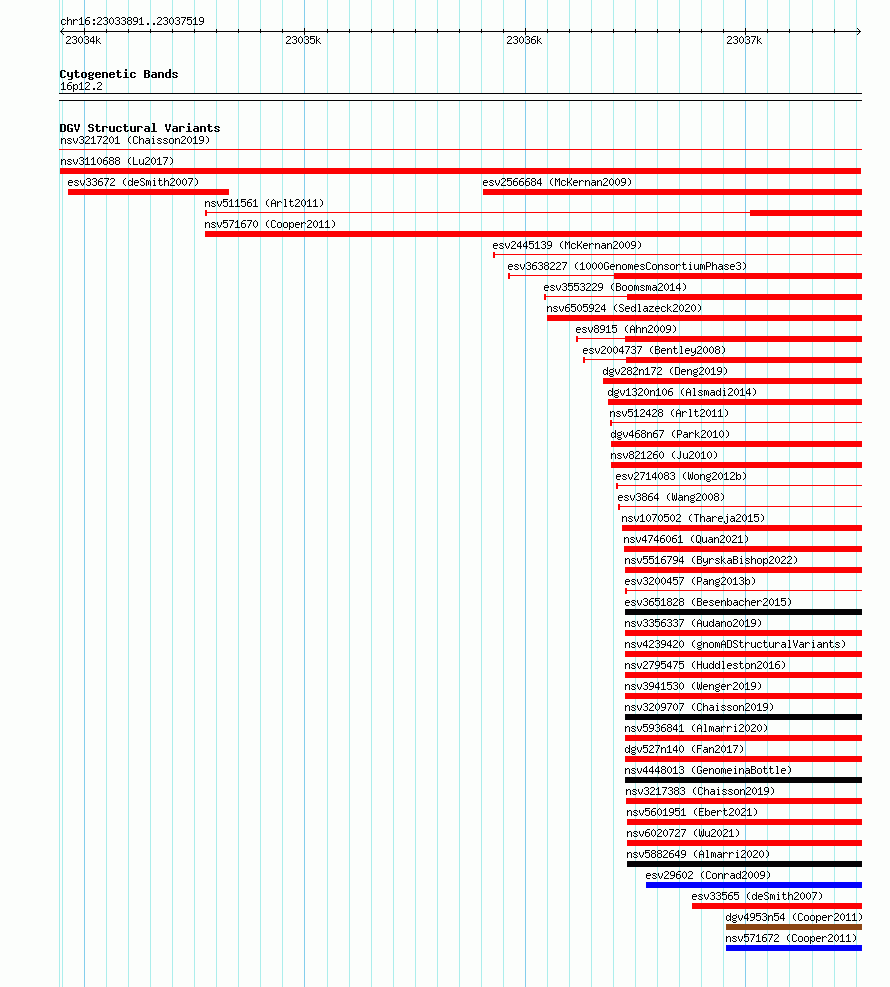Screen dimensions: 890x987
Task: Click the blue bar under esv29602
Action: pos(753,885)
